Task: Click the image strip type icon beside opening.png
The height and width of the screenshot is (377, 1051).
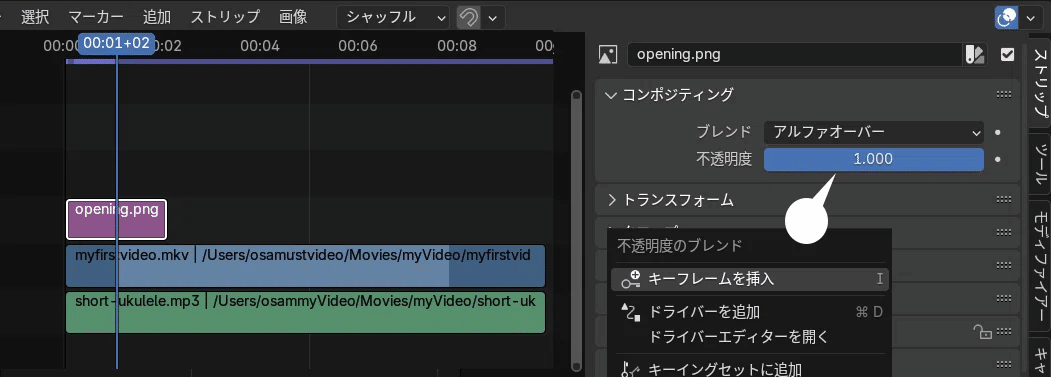Action: coord(608,54)
